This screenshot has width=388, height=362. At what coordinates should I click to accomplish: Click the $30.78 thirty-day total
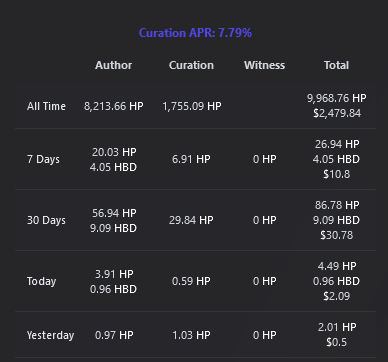337,235
